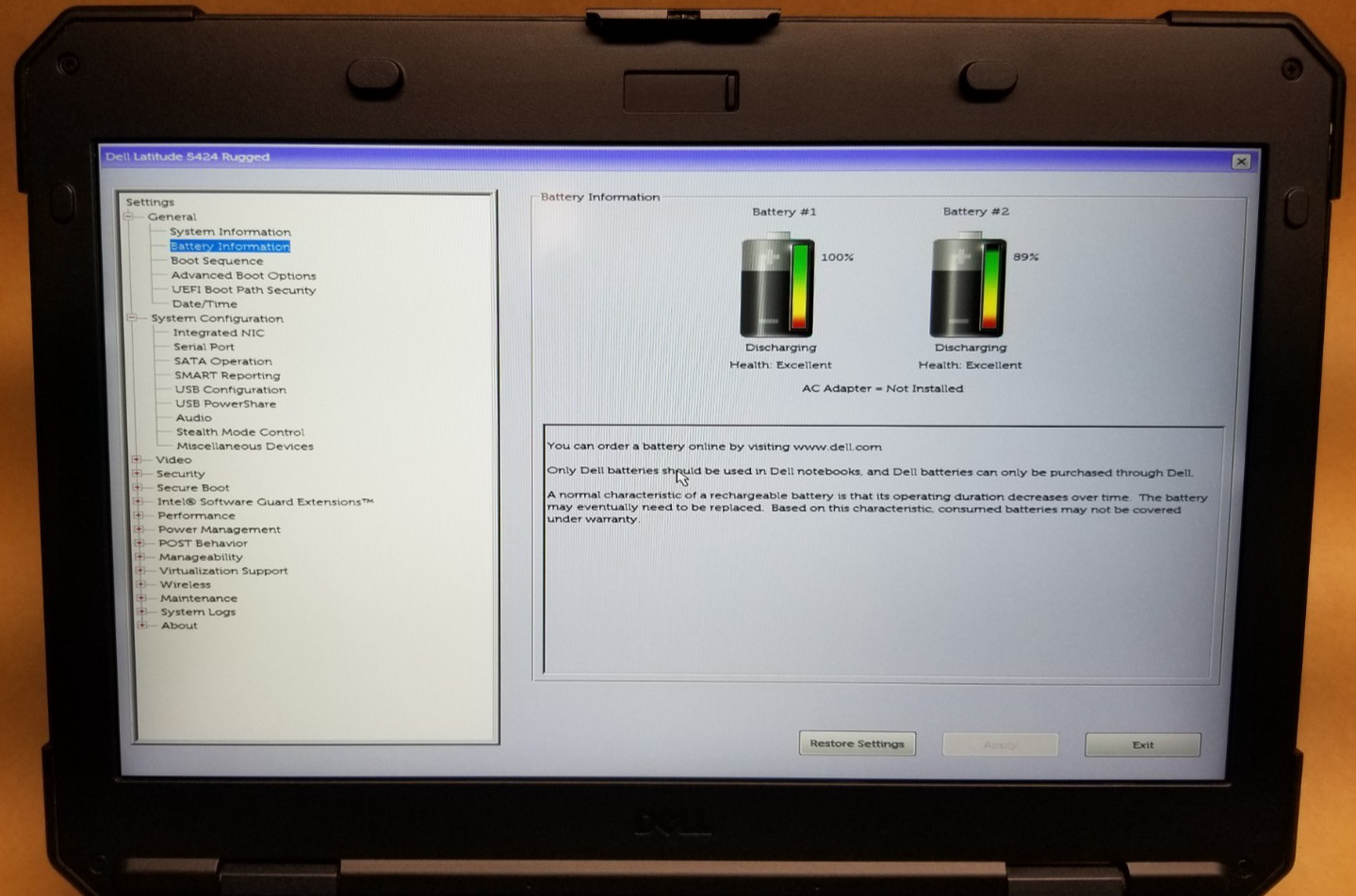
Task: Close the Dell Latitude 5424 Rugged window
Action: click(1241, 161)
